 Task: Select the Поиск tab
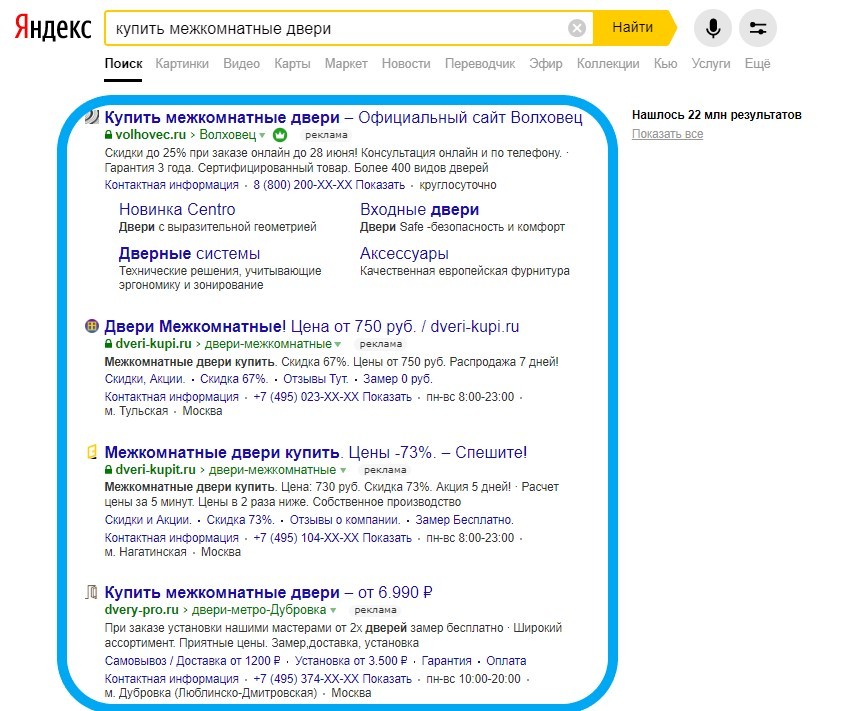[124, 64]
